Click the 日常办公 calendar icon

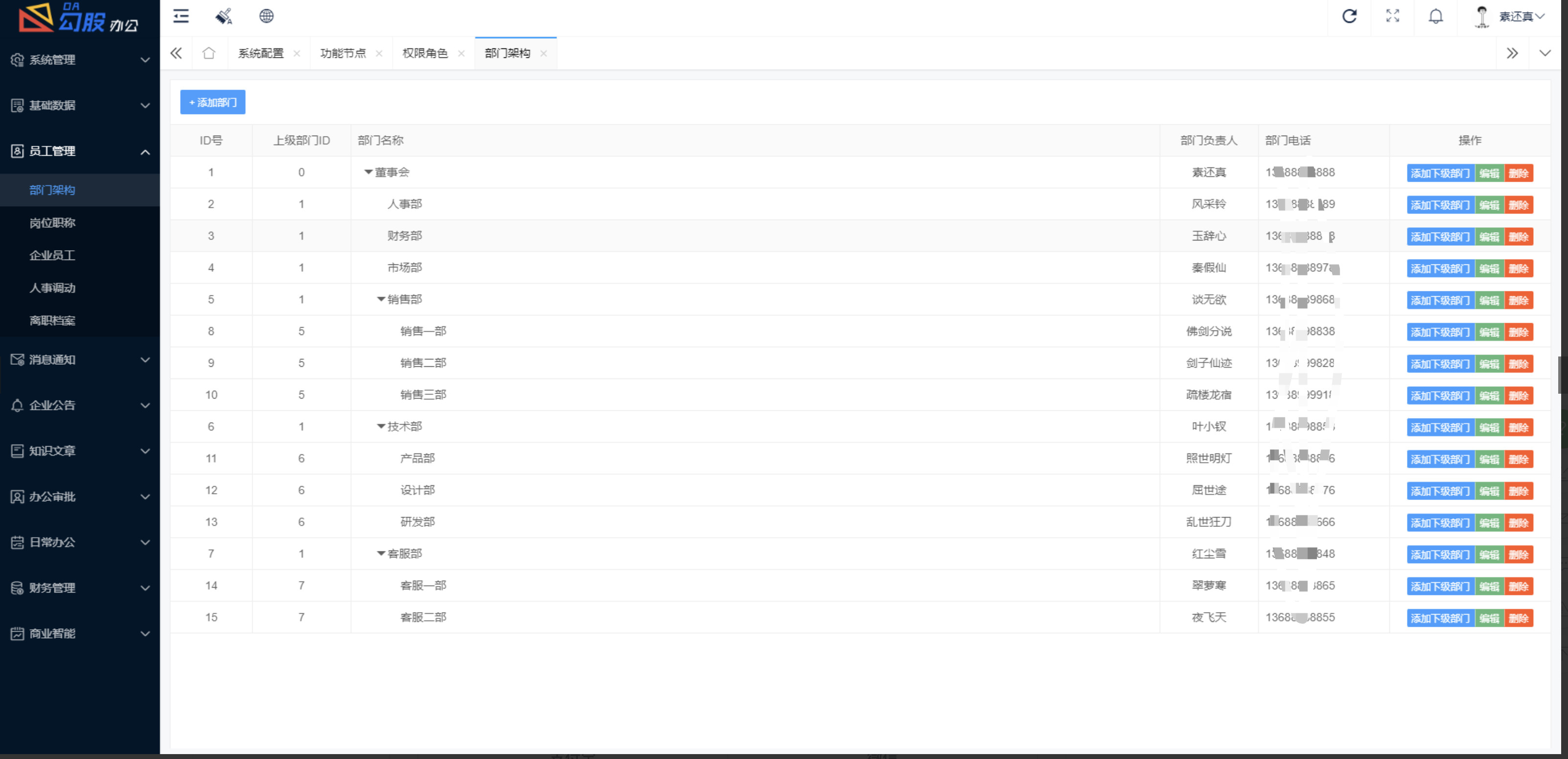(17, 542)
